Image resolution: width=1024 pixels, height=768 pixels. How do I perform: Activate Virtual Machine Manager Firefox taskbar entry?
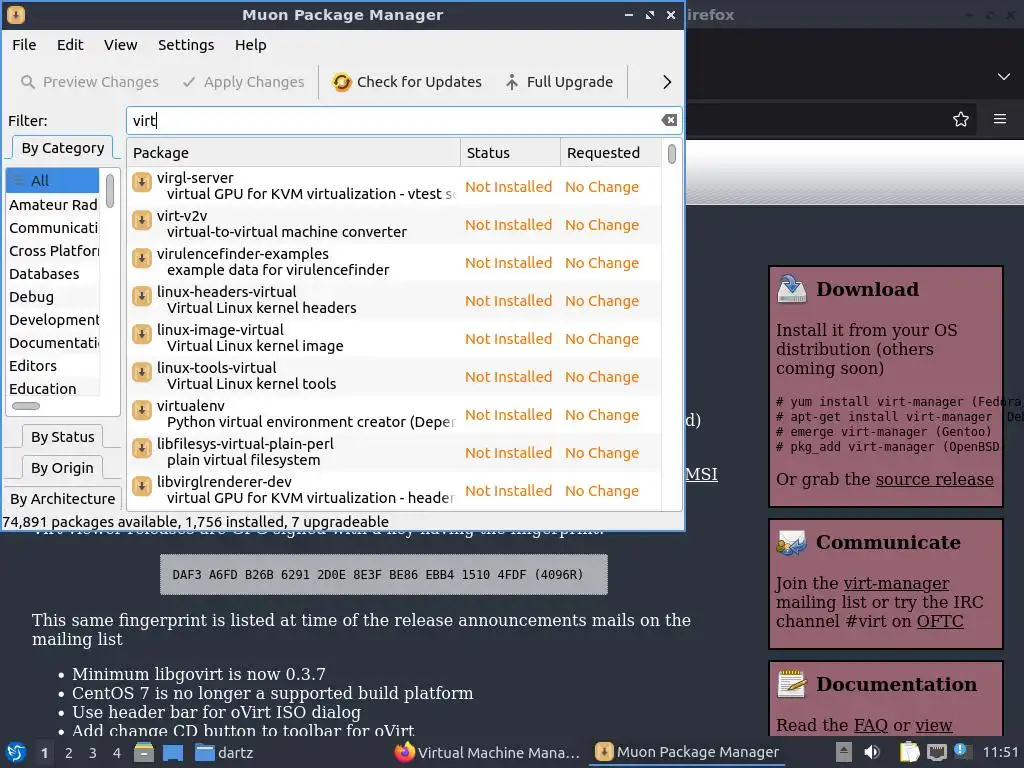(x=487, y=752)
